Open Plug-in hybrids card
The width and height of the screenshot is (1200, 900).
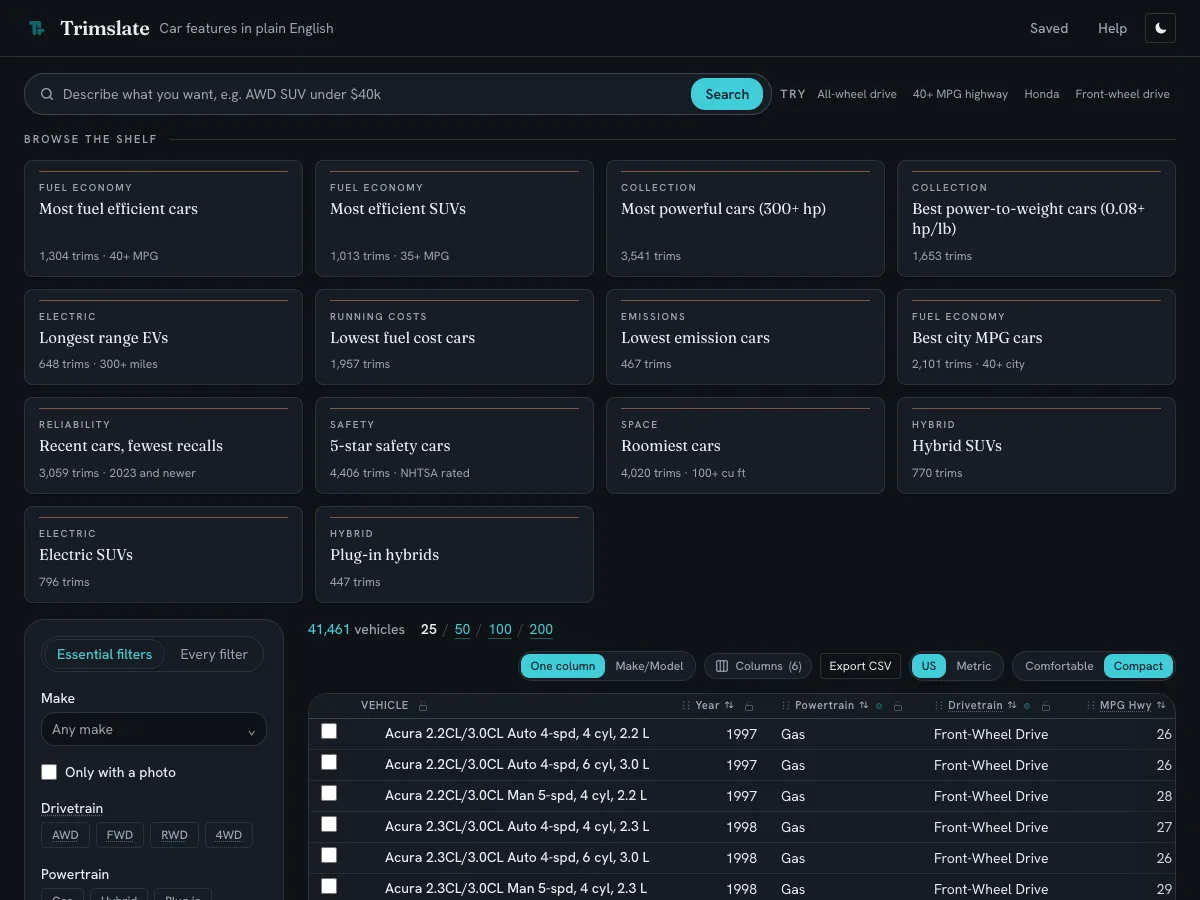tap(454, 554)
